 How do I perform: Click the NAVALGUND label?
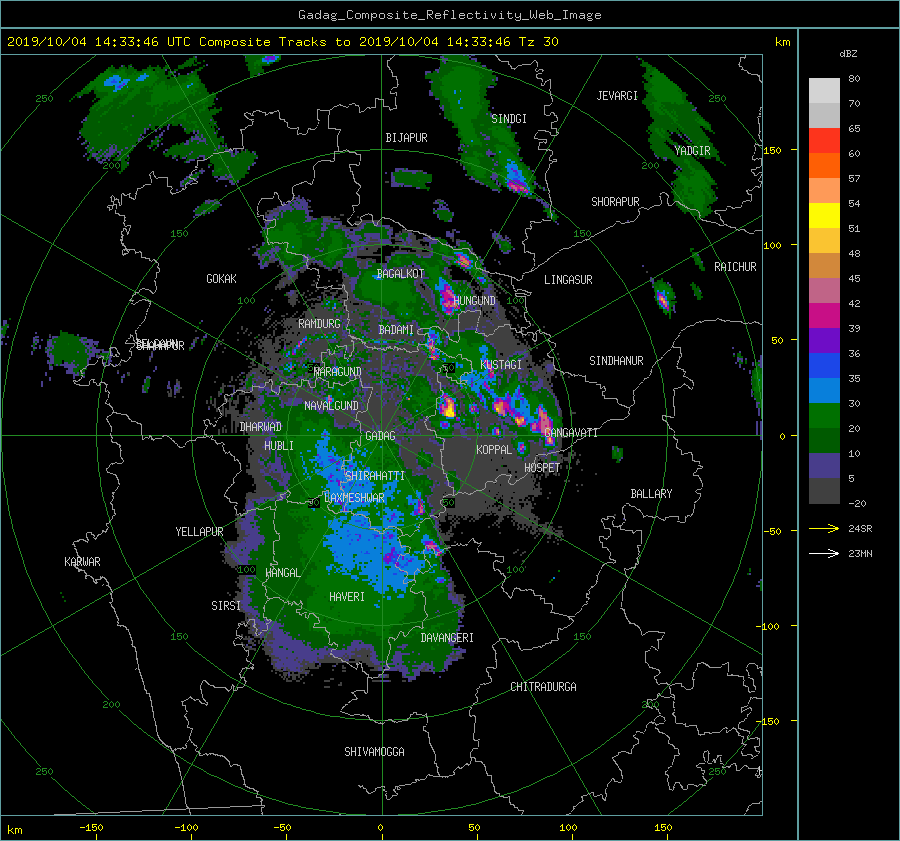(331, 406)
